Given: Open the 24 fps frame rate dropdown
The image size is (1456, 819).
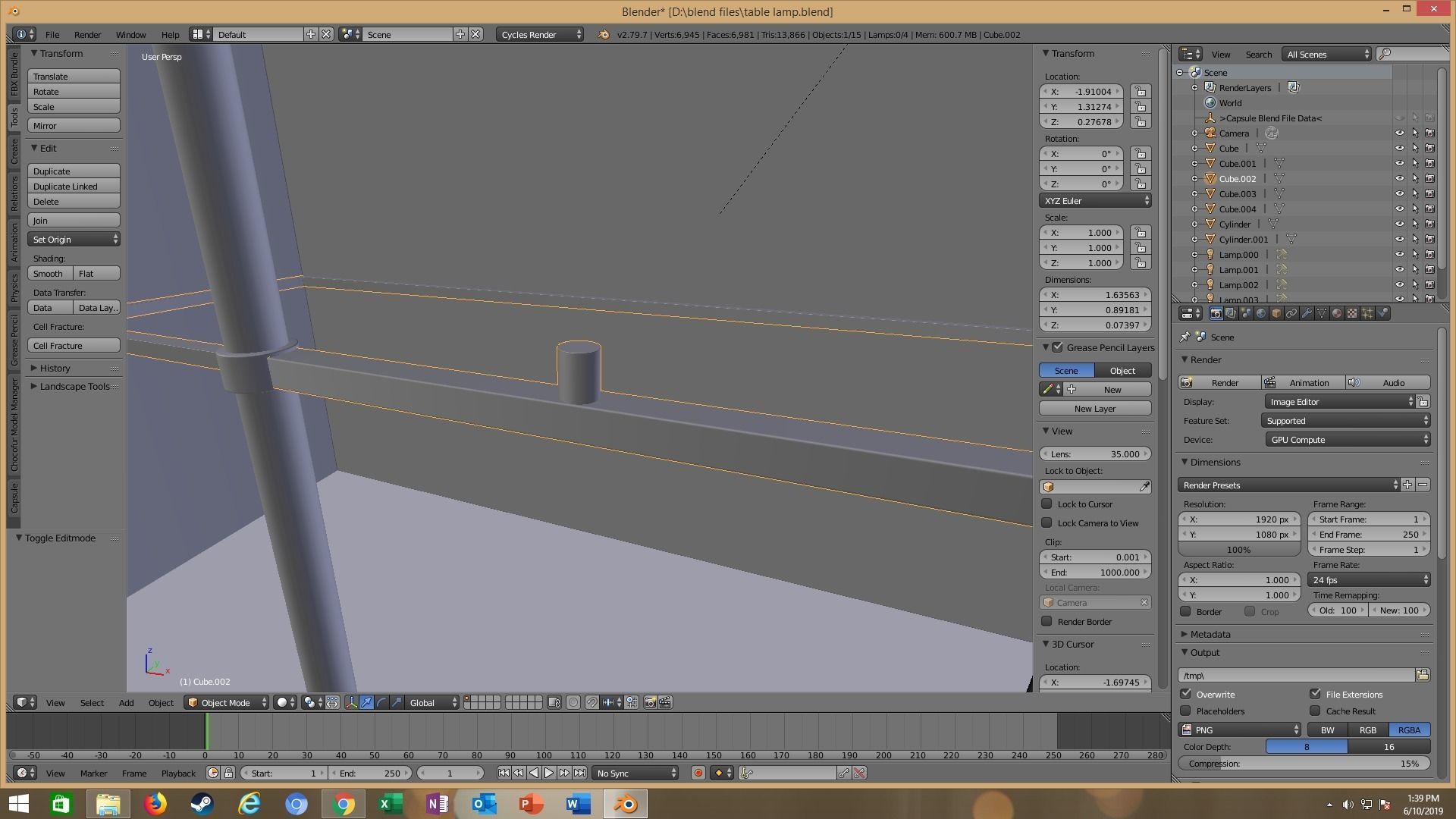Looking at the screenshot, I should (1369, 580).
